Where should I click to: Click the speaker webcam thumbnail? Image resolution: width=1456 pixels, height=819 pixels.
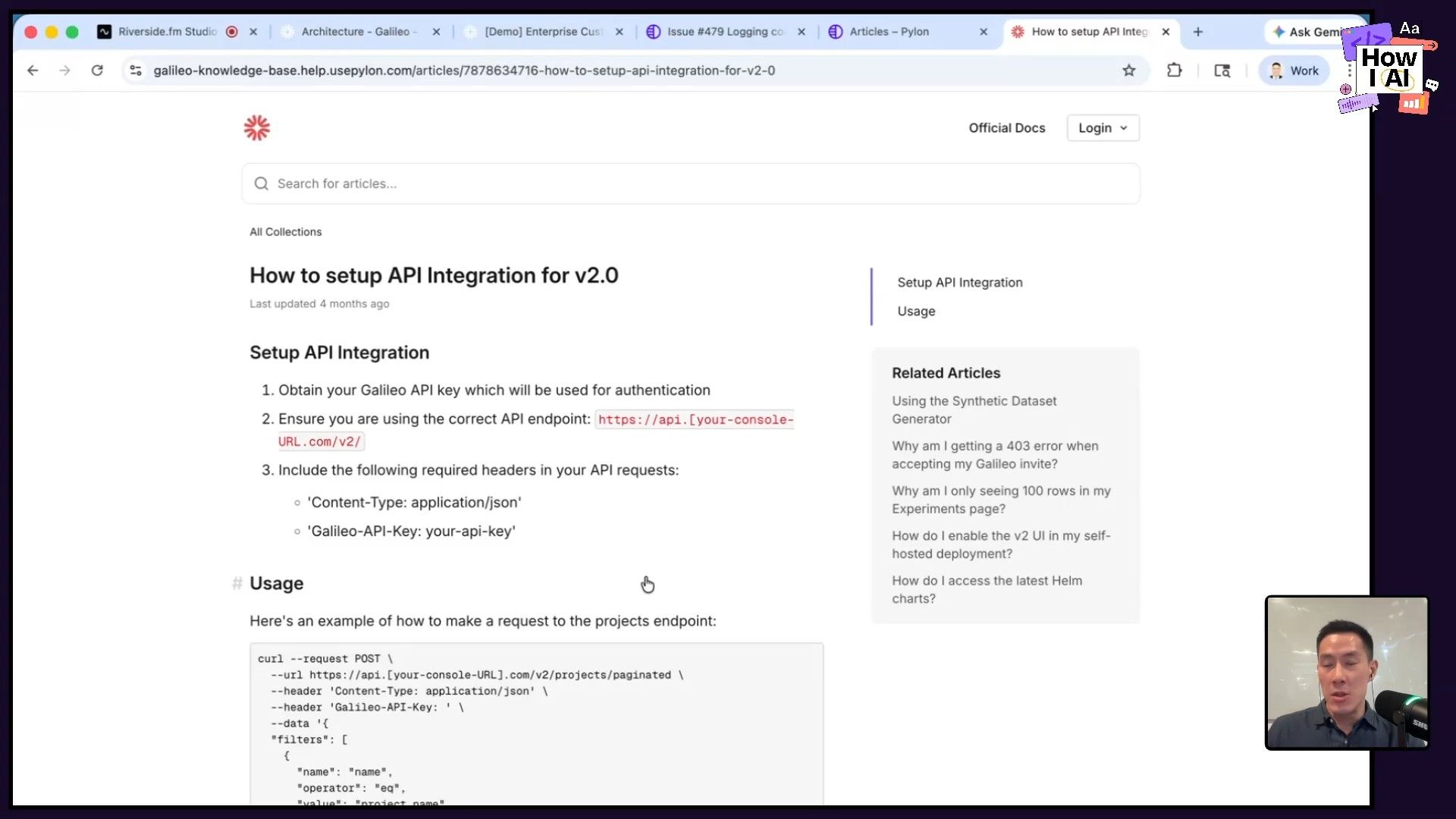1347,673
